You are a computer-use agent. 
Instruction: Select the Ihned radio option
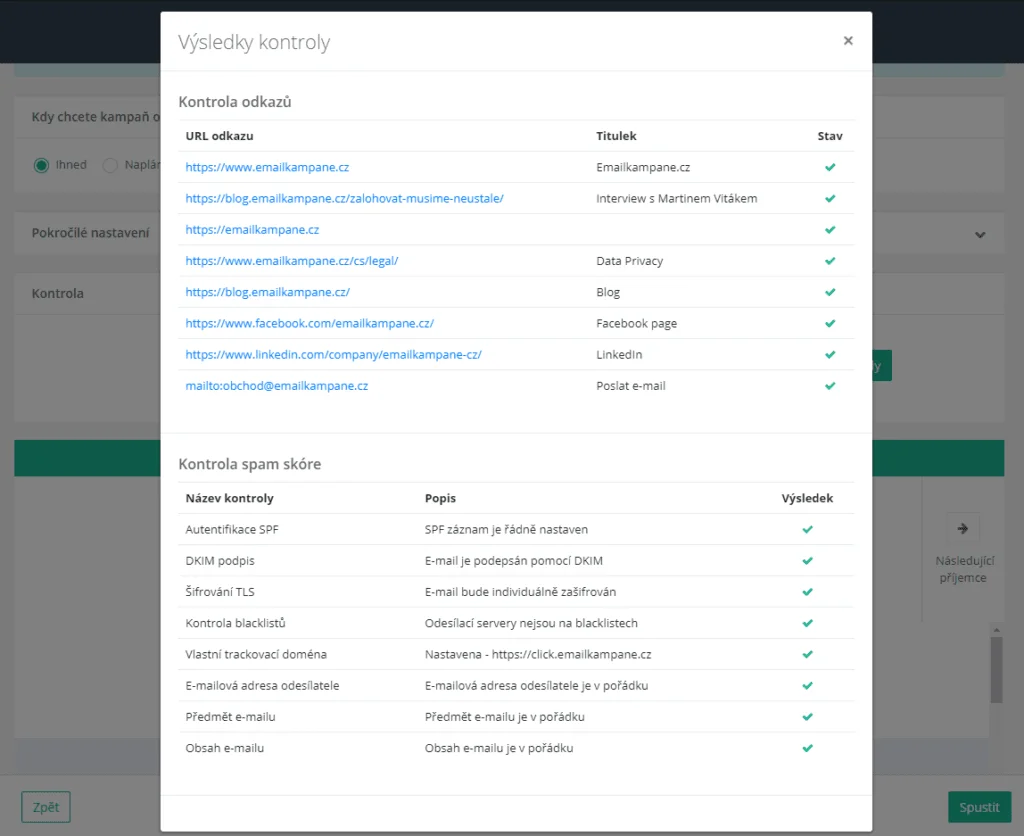41,165
